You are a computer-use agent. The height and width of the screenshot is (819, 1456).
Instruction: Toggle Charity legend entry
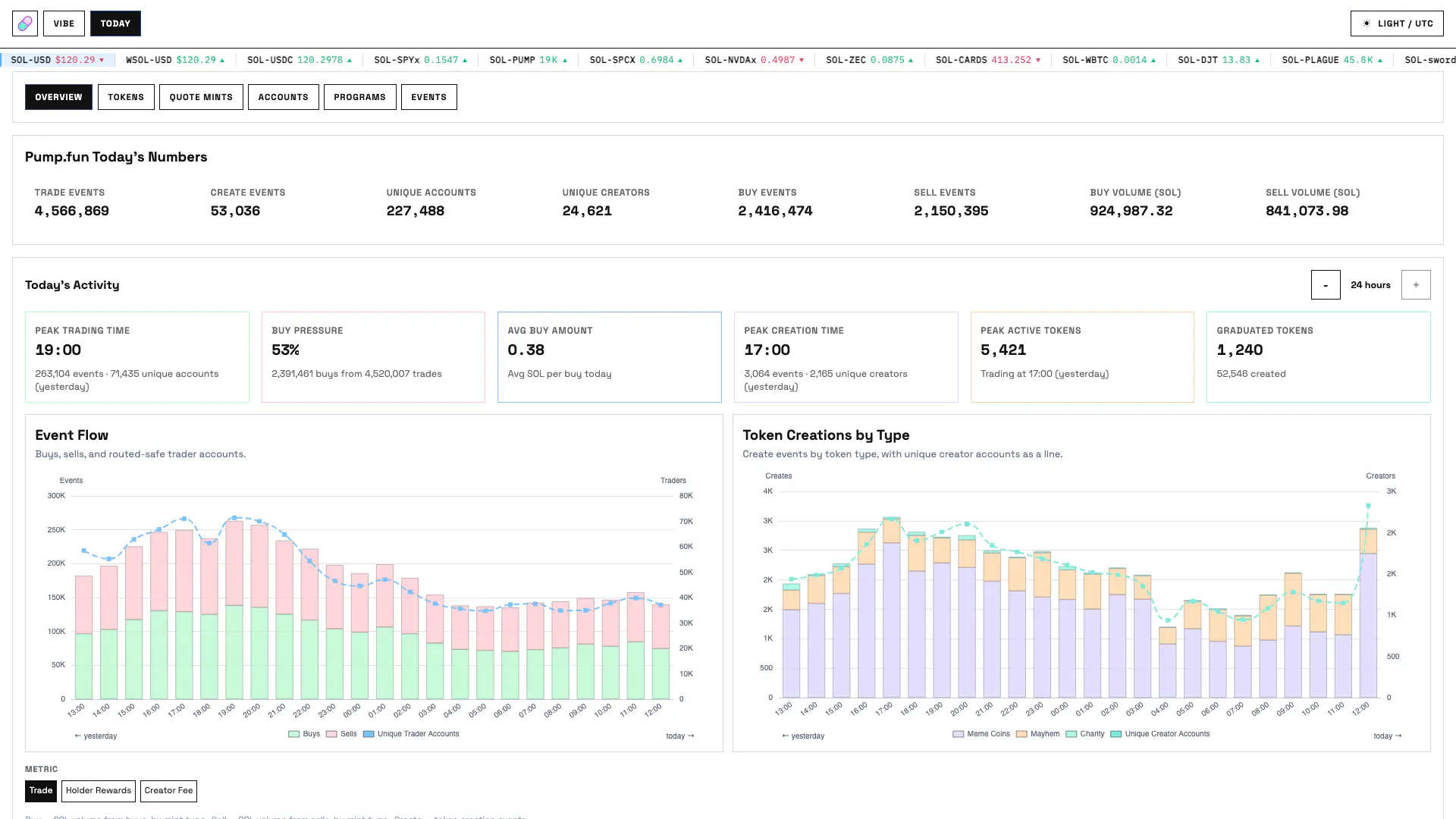pyautogui.click(x=1085, y=734)
